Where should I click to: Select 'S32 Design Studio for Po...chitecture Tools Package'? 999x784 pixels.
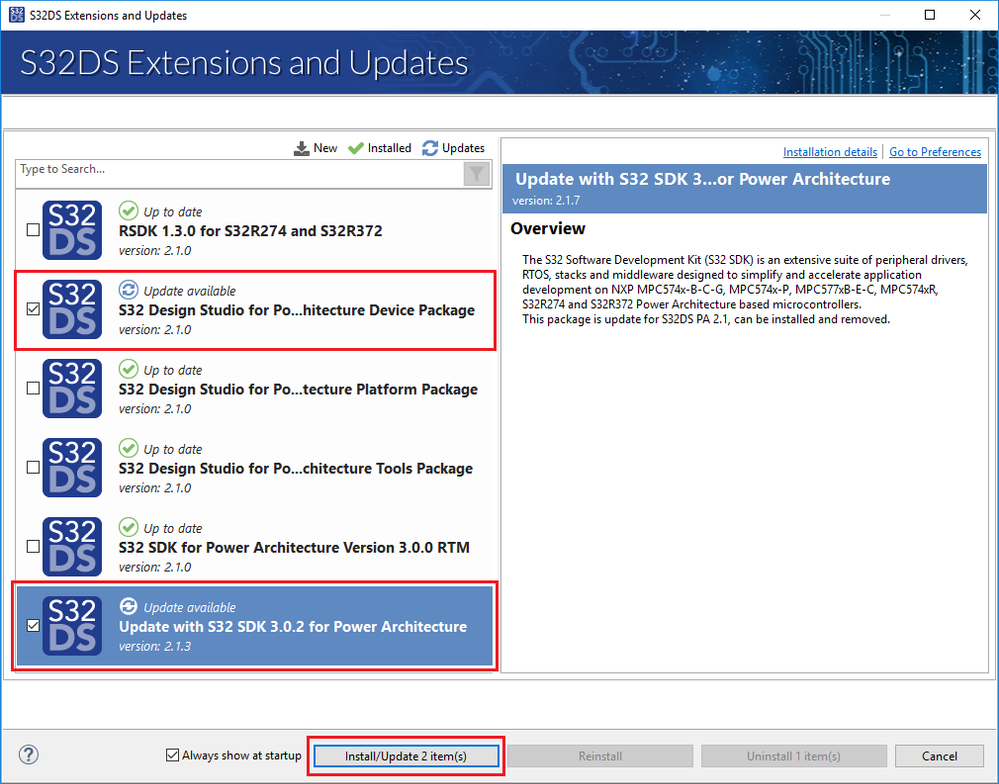pyautogui.click(x=296, y=468)
